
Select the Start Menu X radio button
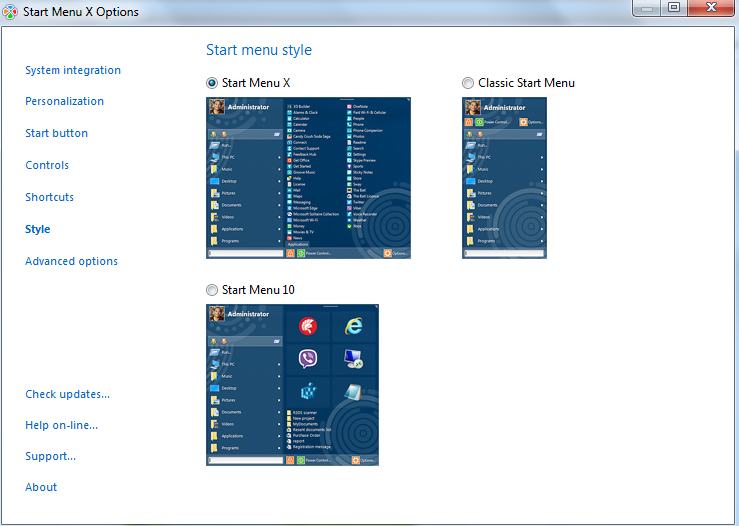212,83
